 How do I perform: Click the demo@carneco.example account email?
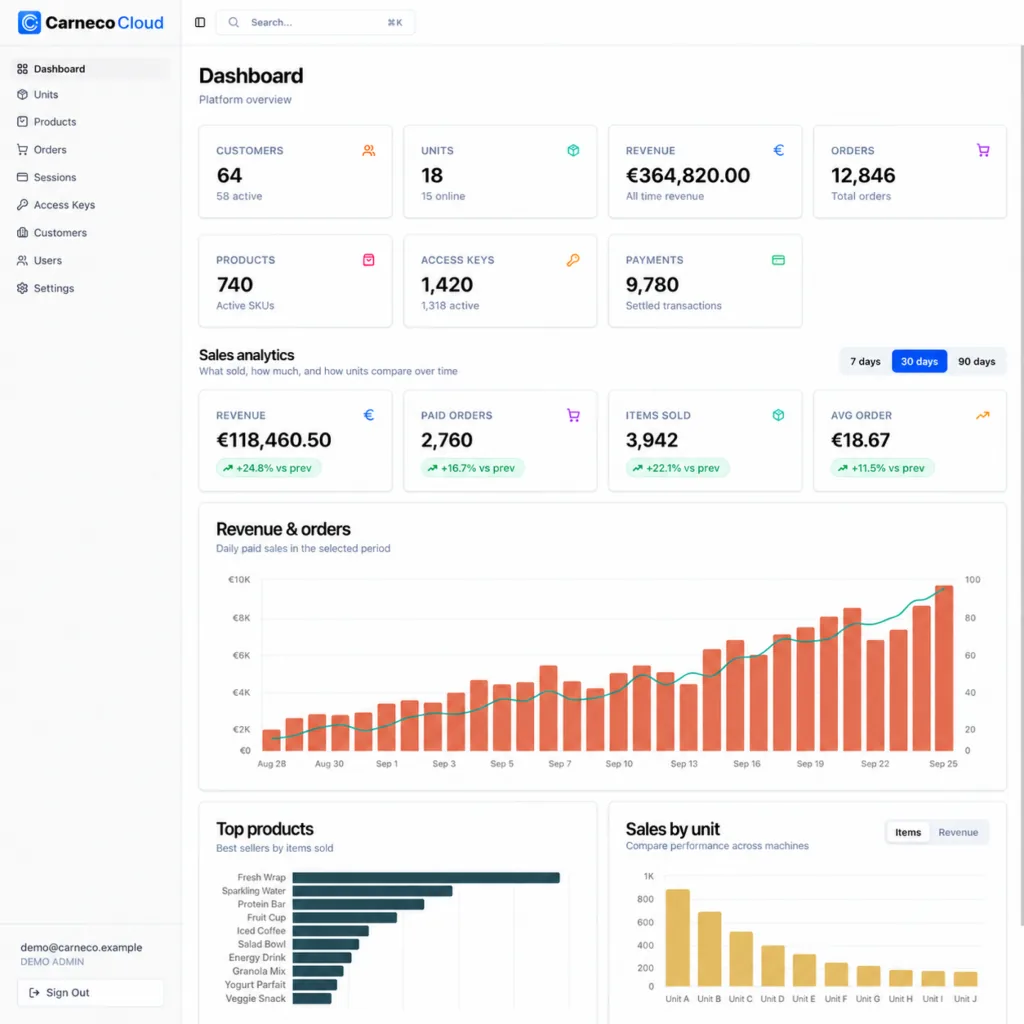pyautogui.click(x=81, y=947)
